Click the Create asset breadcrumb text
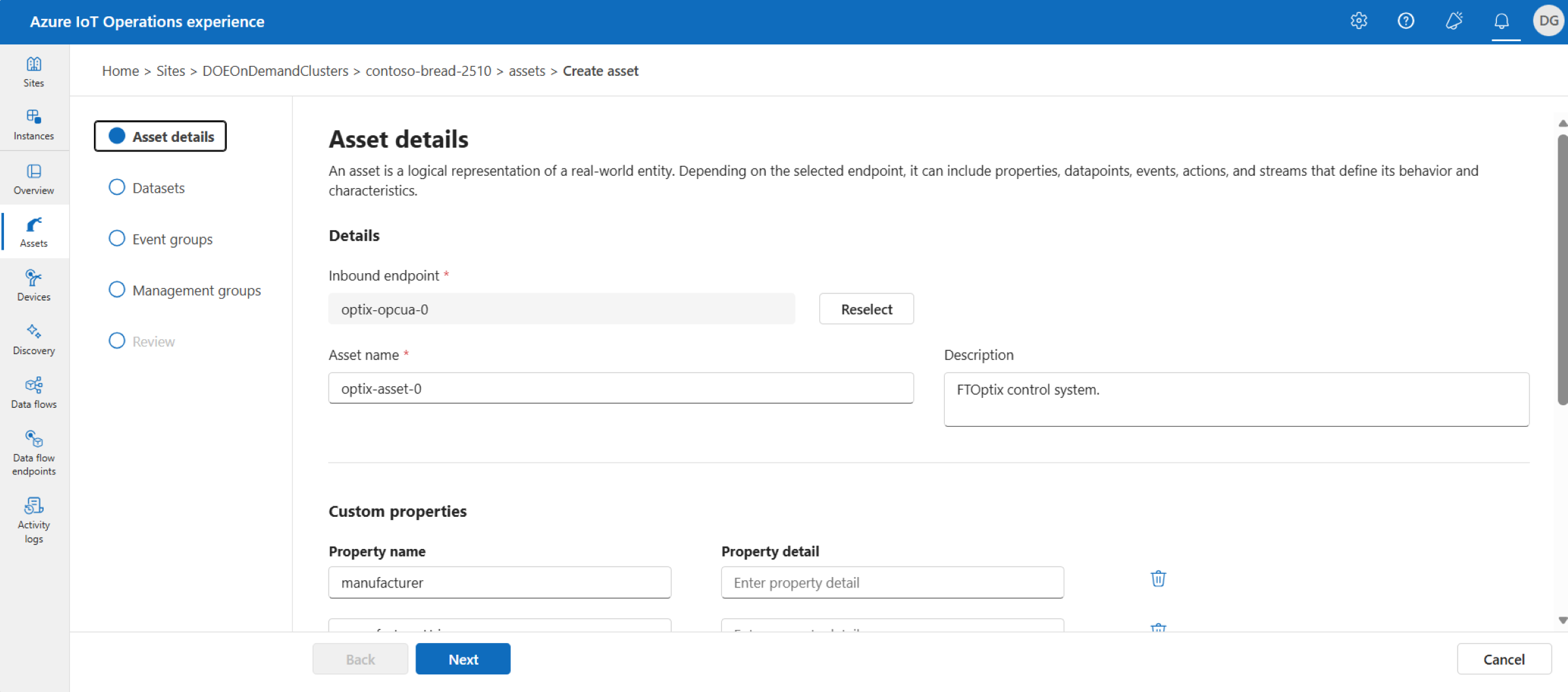Viewport: 1568px width, 692px height. point(600,71)
